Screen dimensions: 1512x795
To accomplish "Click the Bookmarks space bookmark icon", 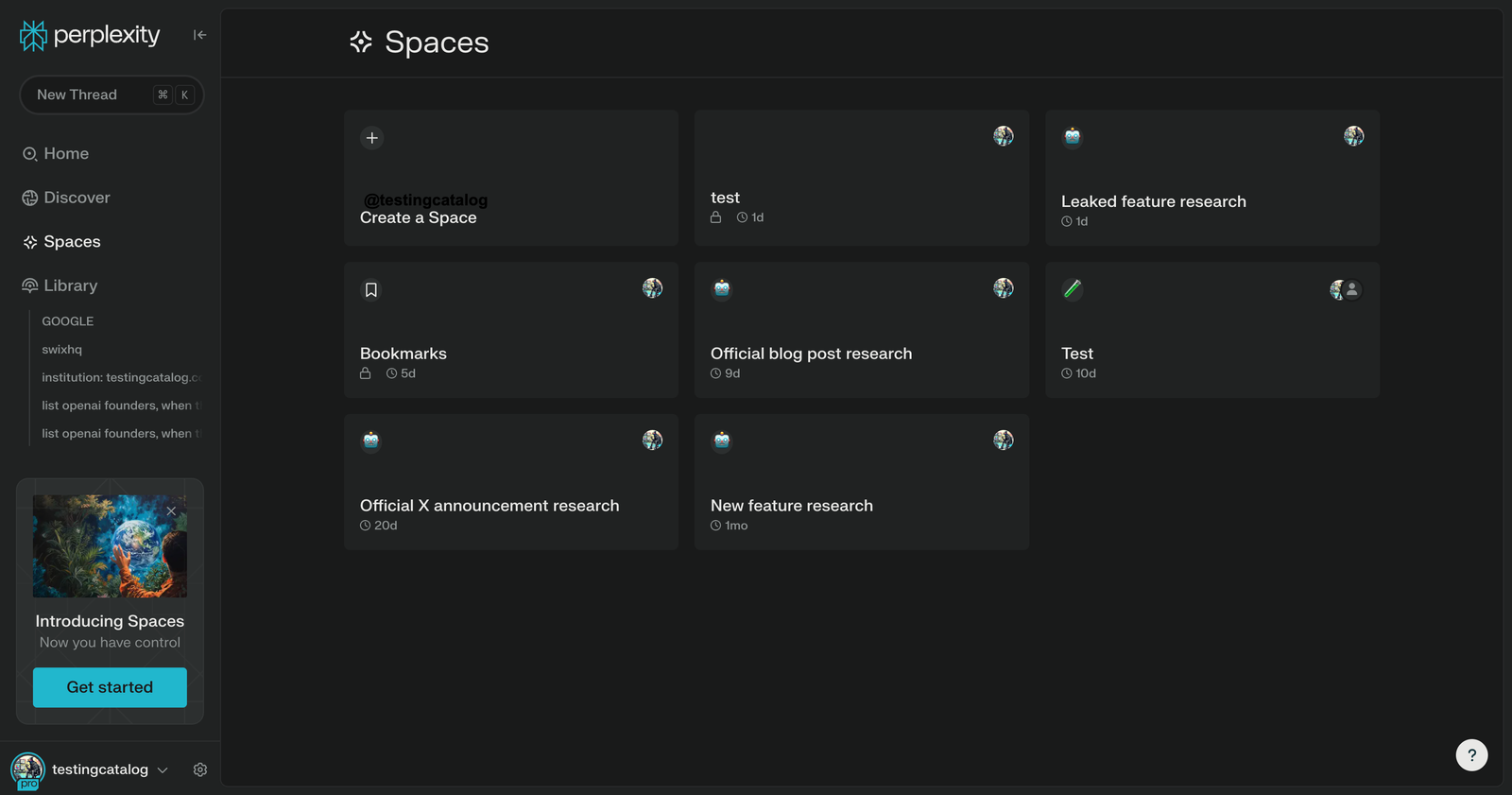I will coord(371,290).
